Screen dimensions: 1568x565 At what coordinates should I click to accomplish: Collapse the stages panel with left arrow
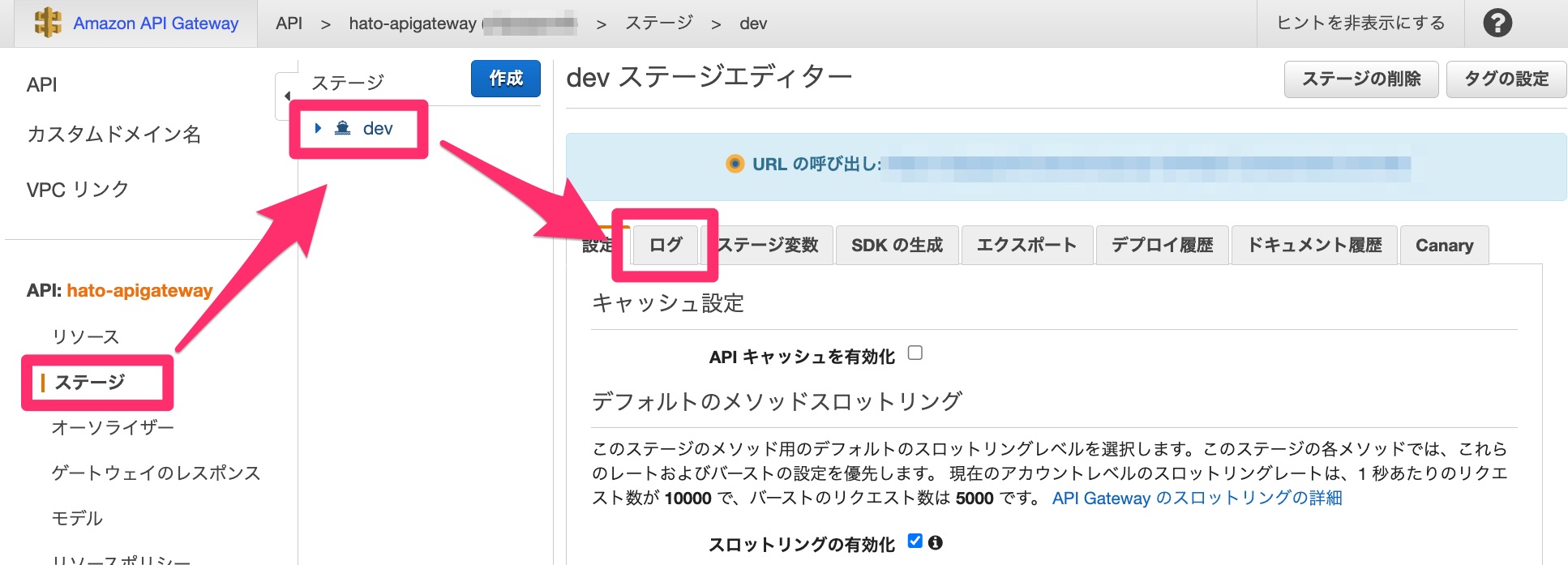(287, 96)
